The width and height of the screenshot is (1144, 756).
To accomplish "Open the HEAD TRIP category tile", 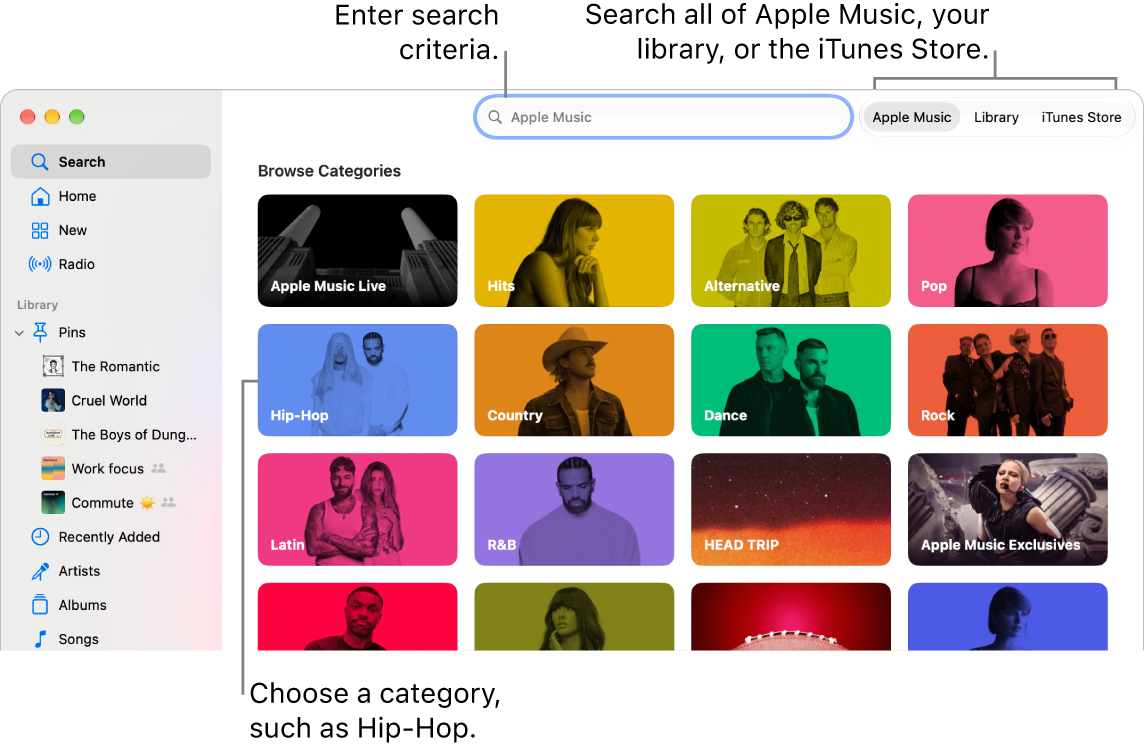I will (x=791, y=509).
